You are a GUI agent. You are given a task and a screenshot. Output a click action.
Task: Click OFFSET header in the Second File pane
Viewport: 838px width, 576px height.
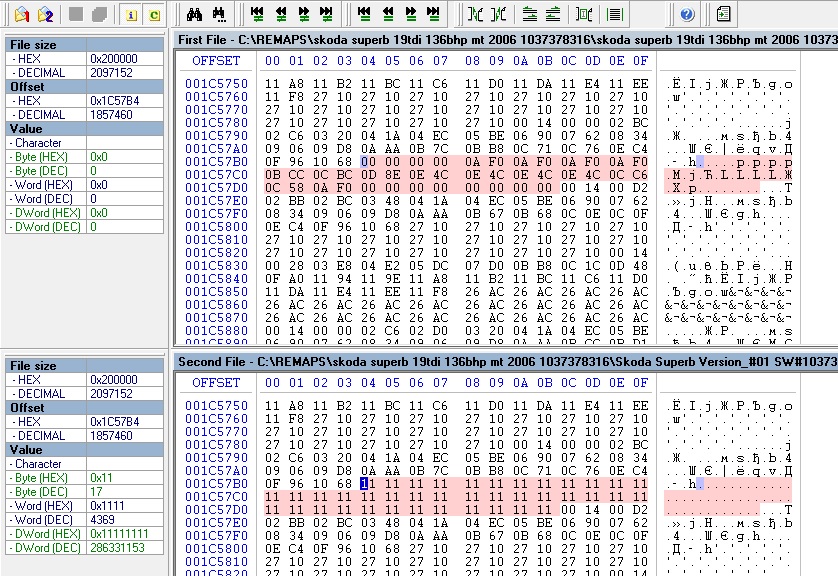point(216,383)
